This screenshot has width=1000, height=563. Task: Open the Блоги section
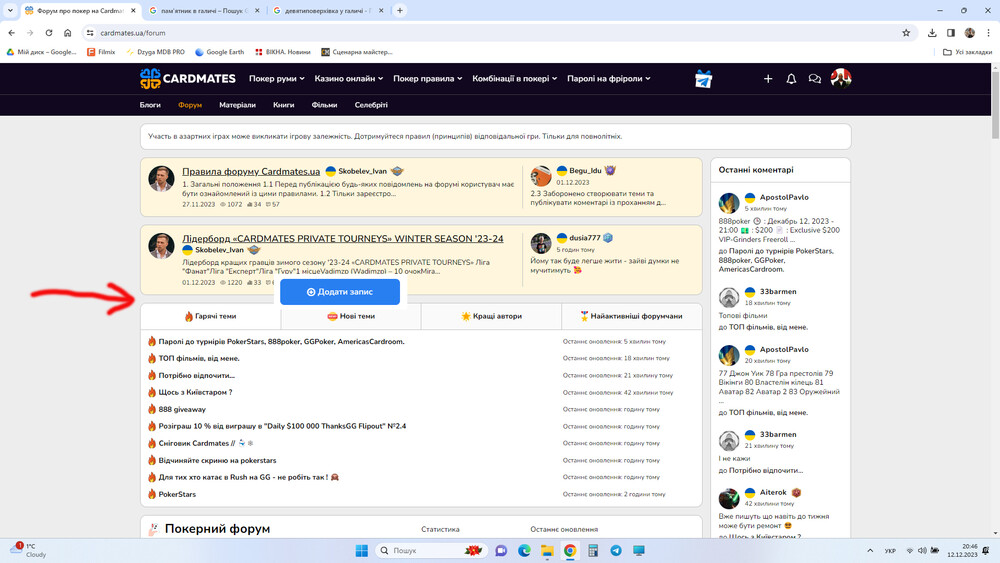coord(150,105)
